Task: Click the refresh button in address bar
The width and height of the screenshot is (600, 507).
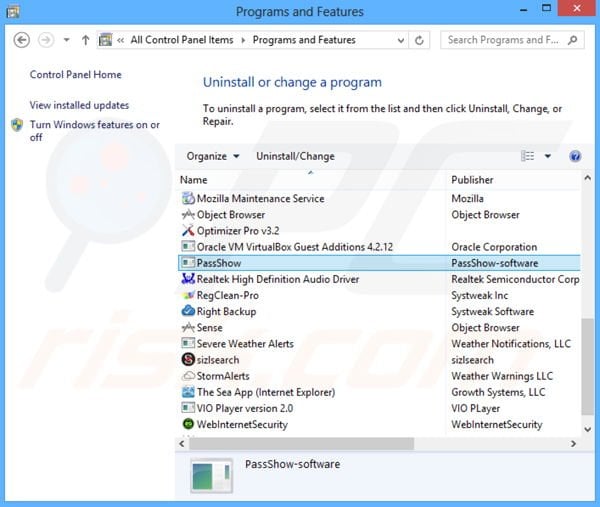Action: click(x=419, y=40)
